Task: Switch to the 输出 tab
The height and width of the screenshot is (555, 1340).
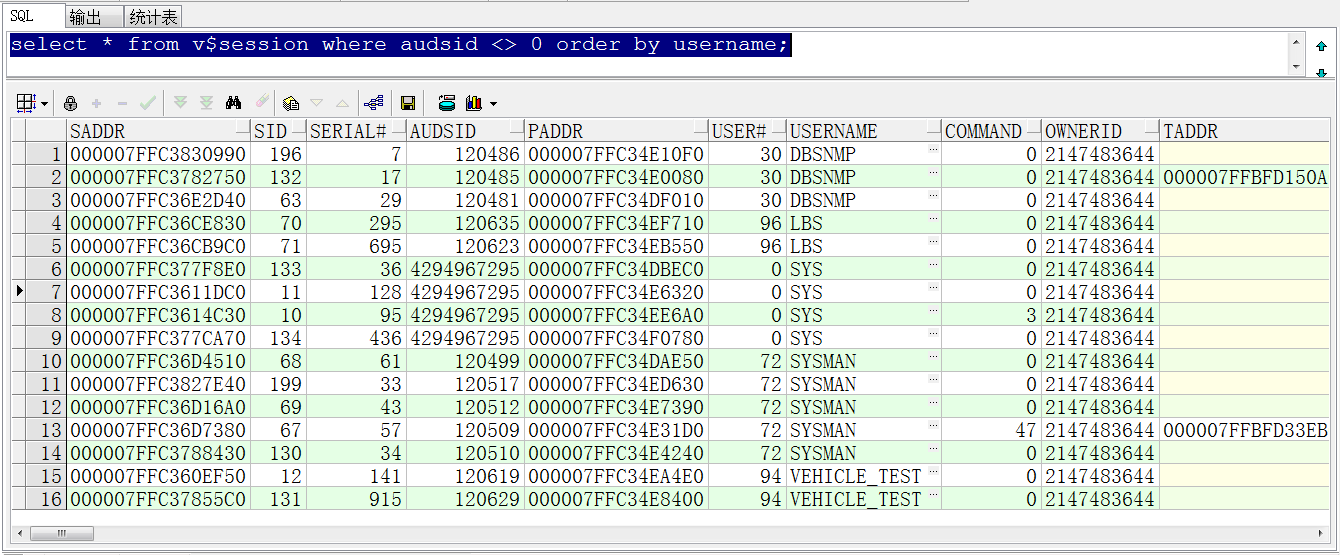Action: pos(95,16)
